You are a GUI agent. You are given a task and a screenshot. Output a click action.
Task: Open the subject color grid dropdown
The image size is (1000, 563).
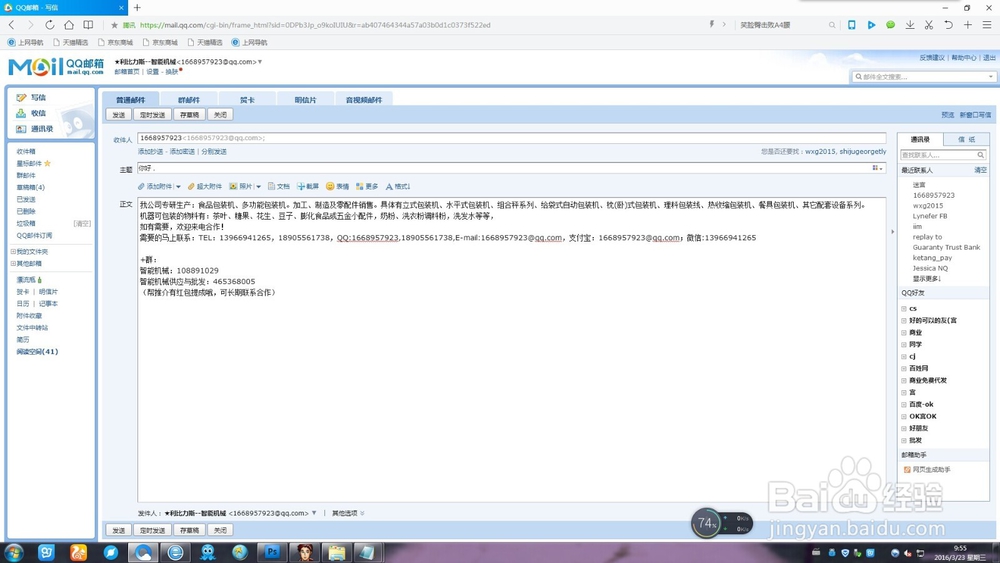tap(877, 168)
